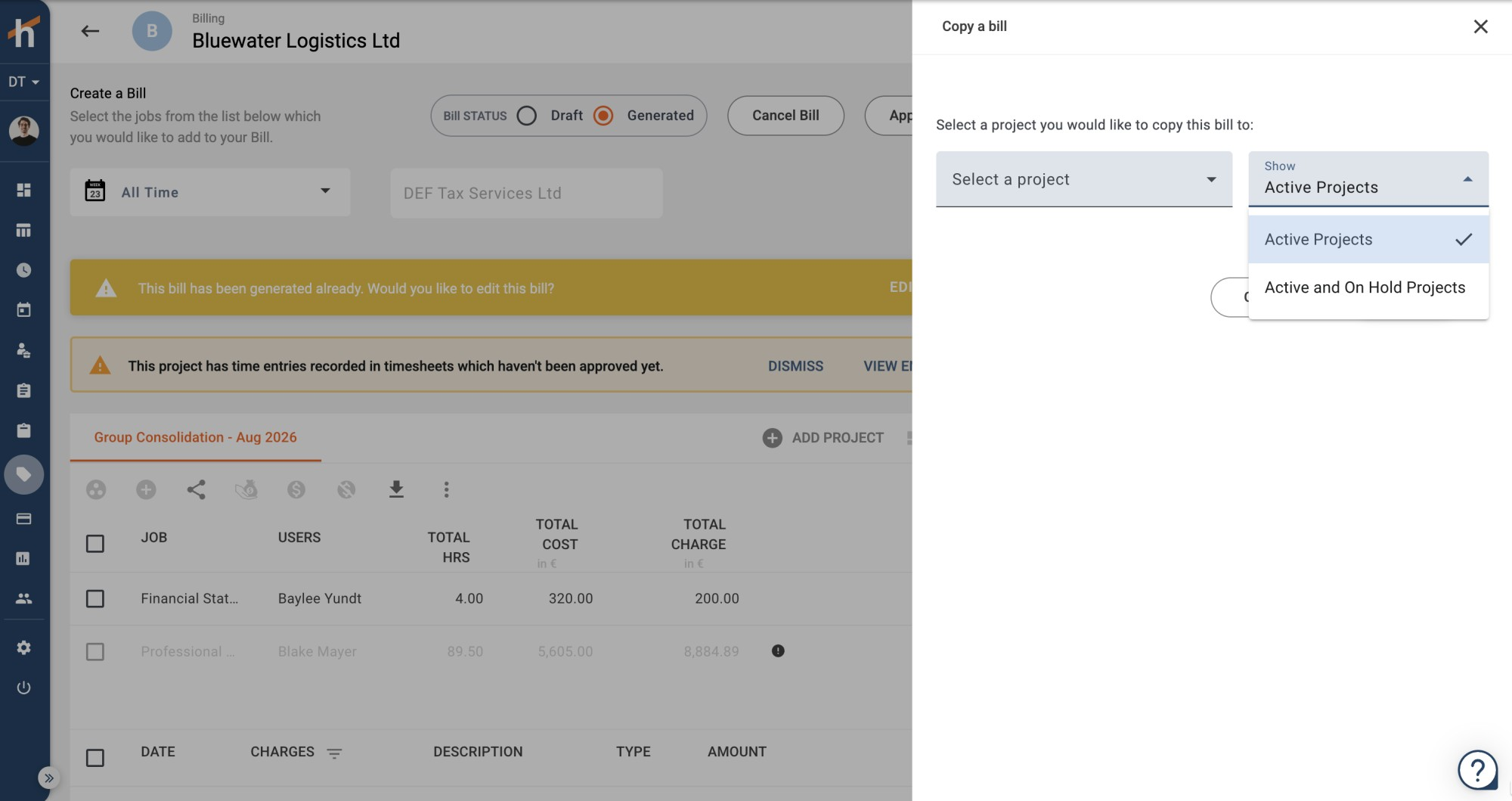Click the share icon in job toolbar
Image resolution: width=1512 pixels, height=801 pixels.
click(x=196, y=489)
